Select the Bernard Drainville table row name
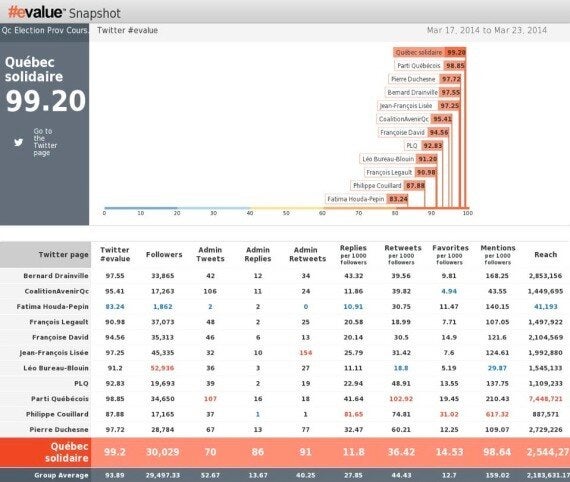This screenshot has width=570, height=482. point(56,276)
